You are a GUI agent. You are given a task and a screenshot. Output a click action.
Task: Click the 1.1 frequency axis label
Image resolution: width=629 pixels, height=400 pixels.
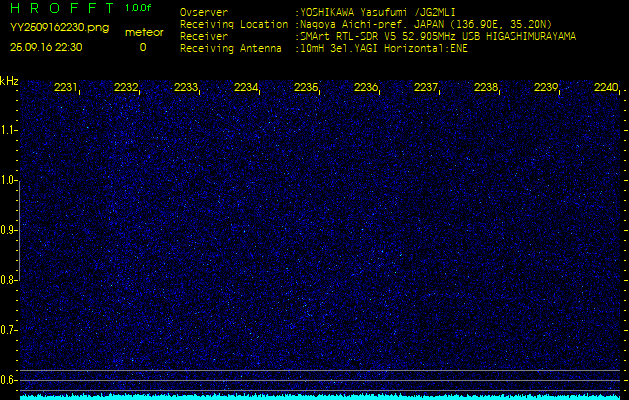(x=9, y=130)
